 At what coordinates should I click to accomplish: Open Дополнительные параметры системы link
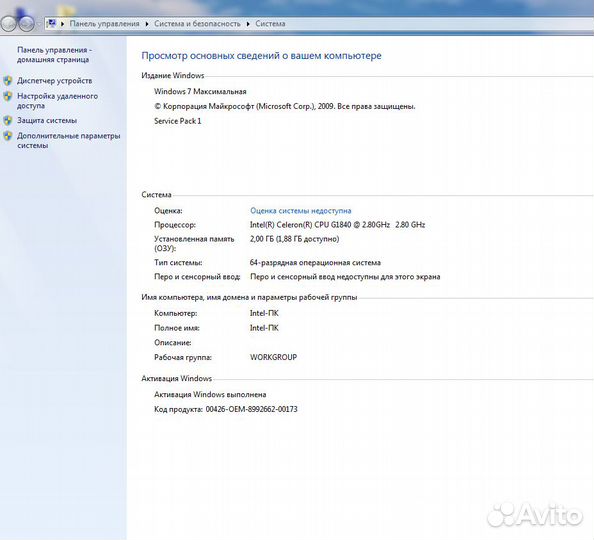coord(69,141)
